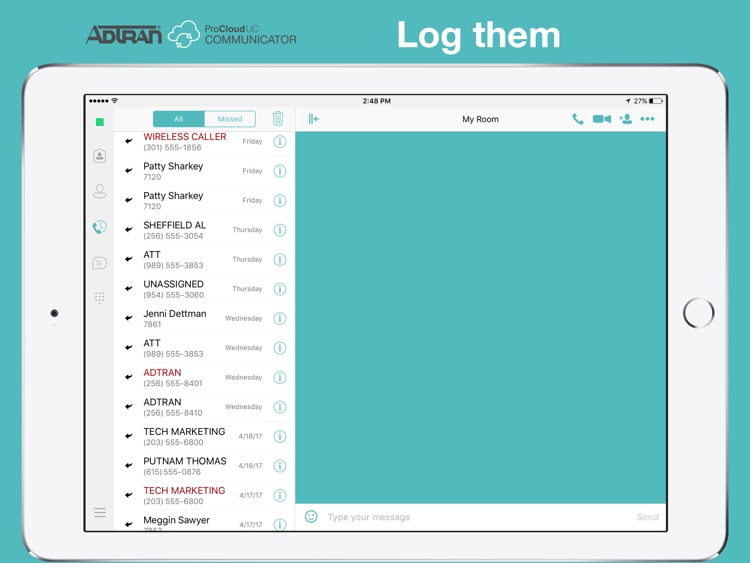The width and height of the screenshot is (750, 563).
Task: Show info for ATT Thursday entry
Action: click(x=280, y=259)
